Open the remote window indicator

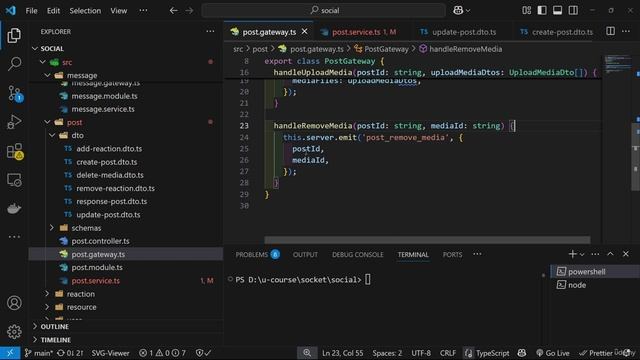10,353
